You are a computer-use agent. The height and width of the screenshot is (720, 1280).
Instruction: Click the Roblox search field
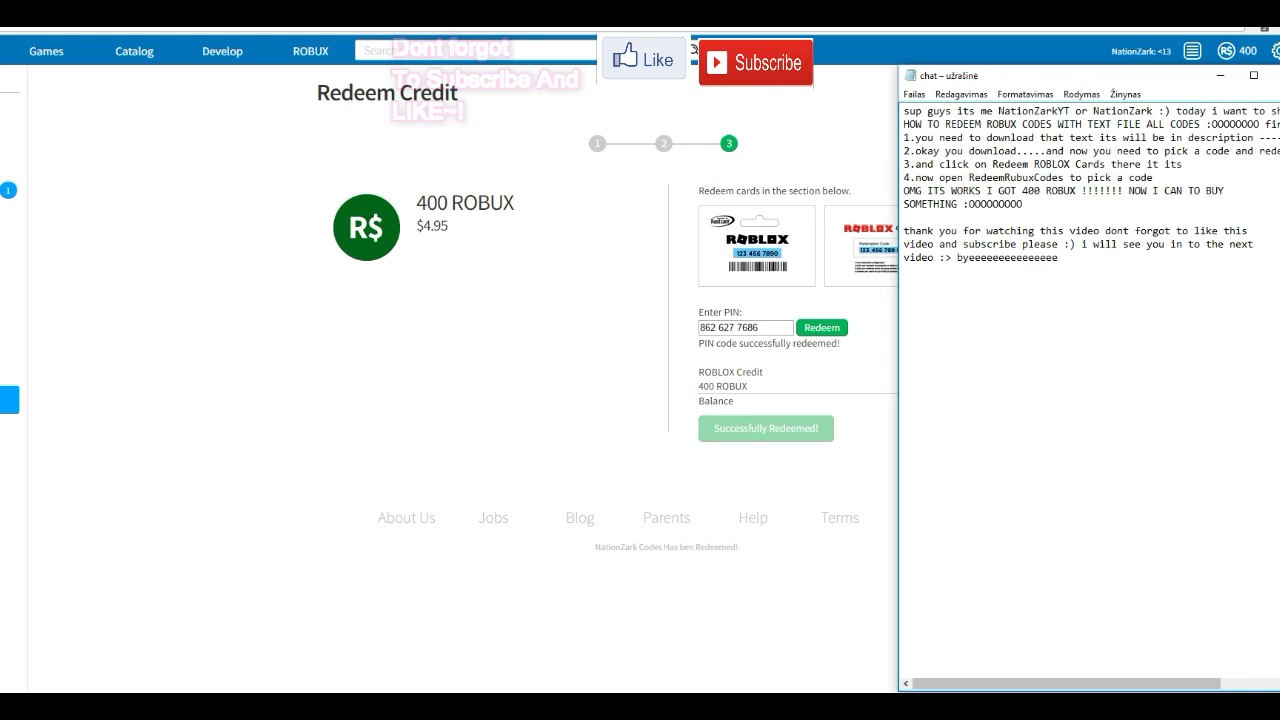[x=475, y=50]
